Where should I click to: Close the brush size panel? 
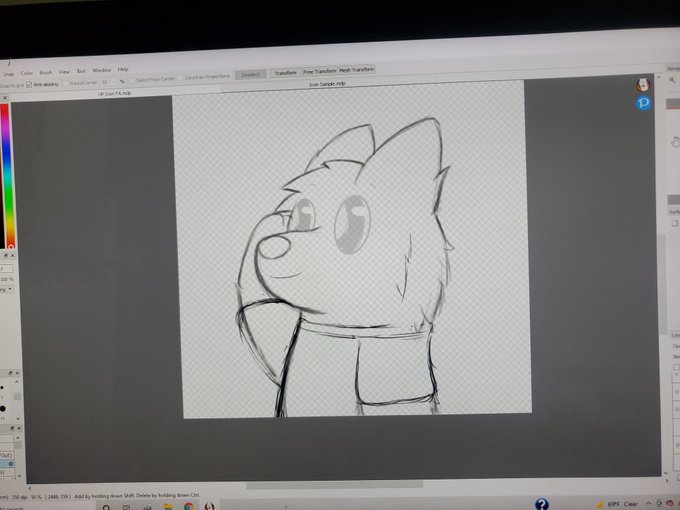click(17, 373)
